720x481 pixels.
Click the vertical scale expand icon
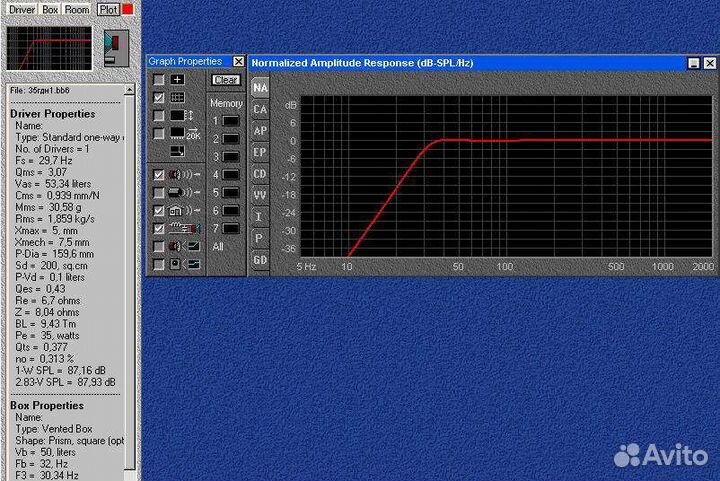coord(182,115)
